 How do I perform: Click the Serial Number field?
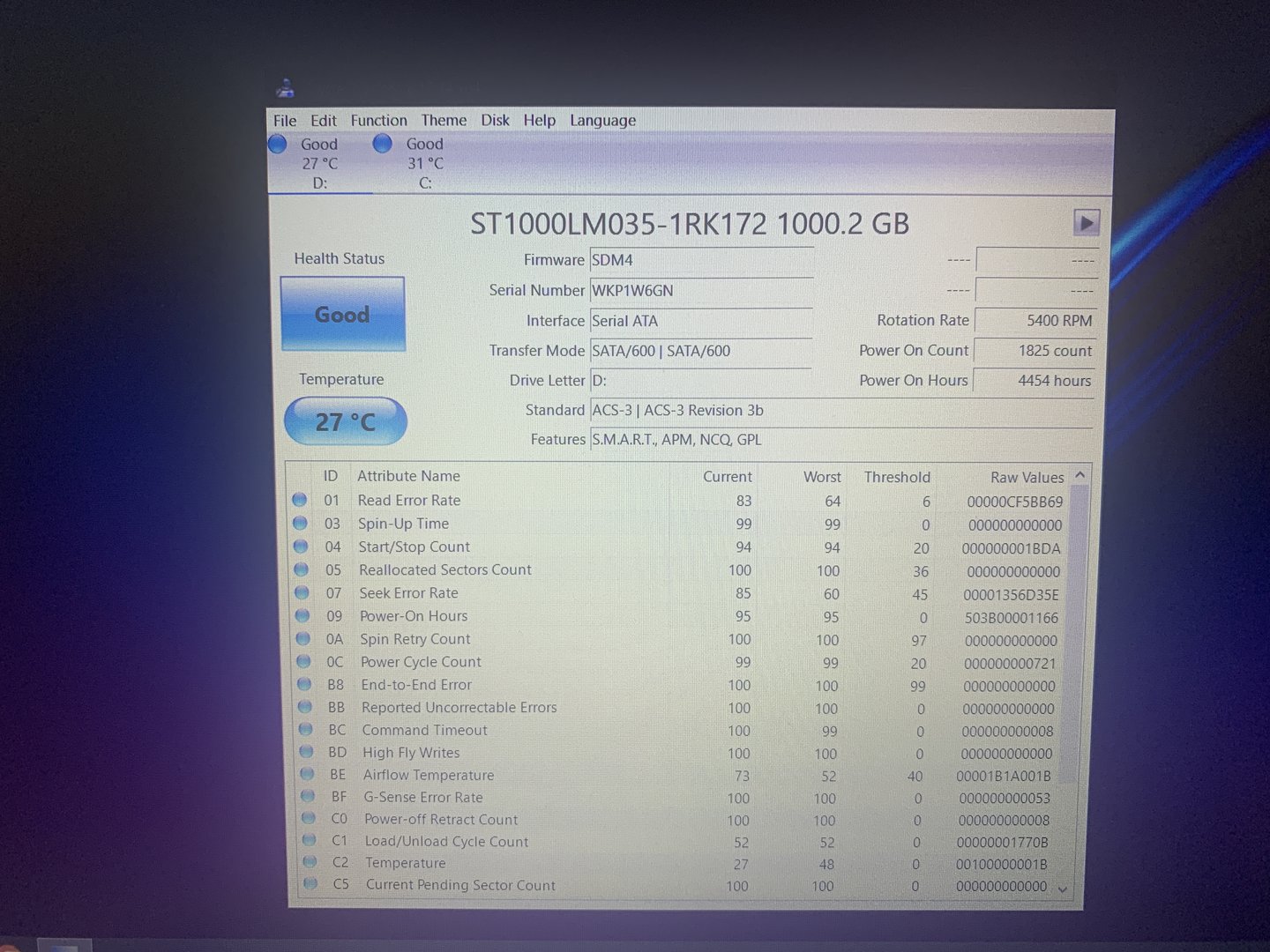click(700, 291)
